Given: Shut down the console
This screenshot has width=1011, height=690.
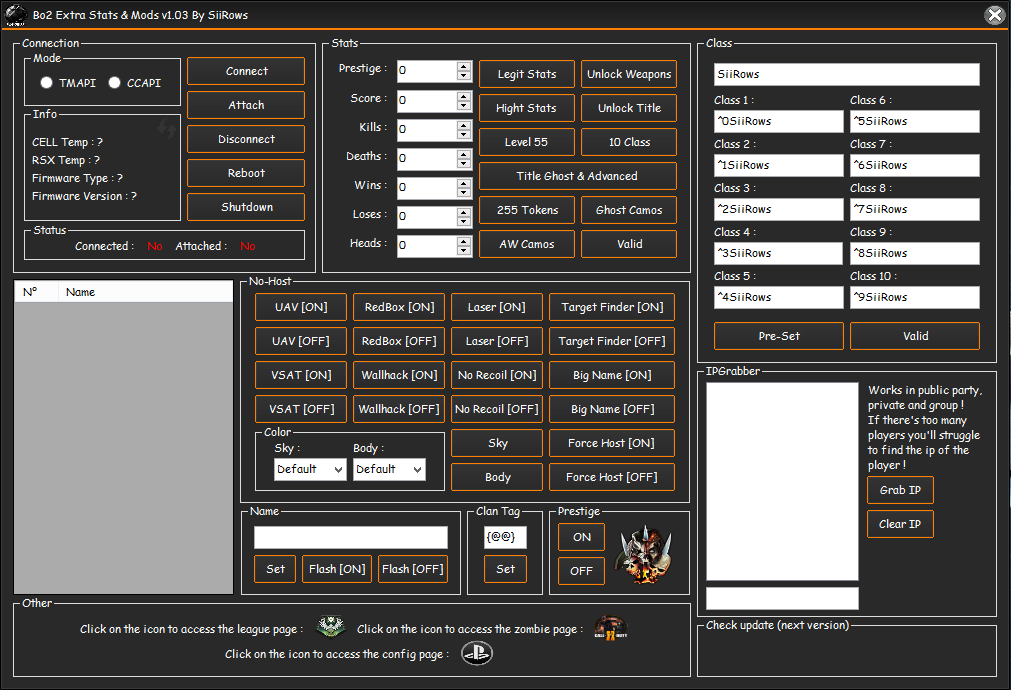Looking at the screenshot, I should (x=246, y=207).
